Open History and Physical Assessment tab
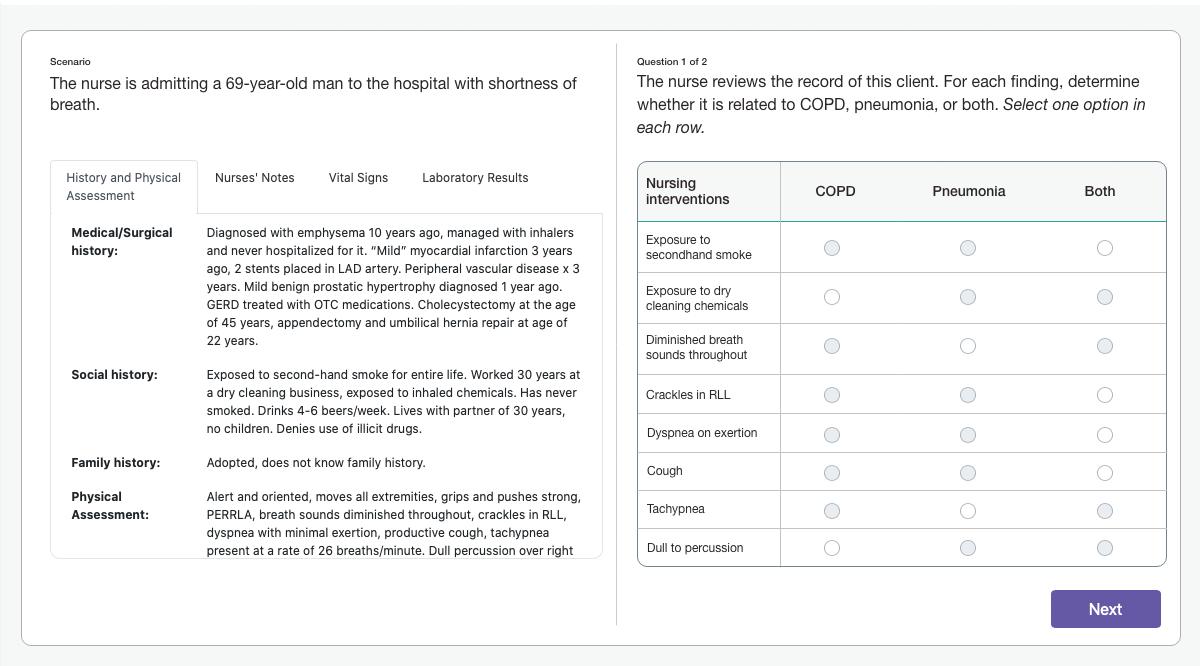This screenshot has width=1200, height=666. click(x=124, y=186)
